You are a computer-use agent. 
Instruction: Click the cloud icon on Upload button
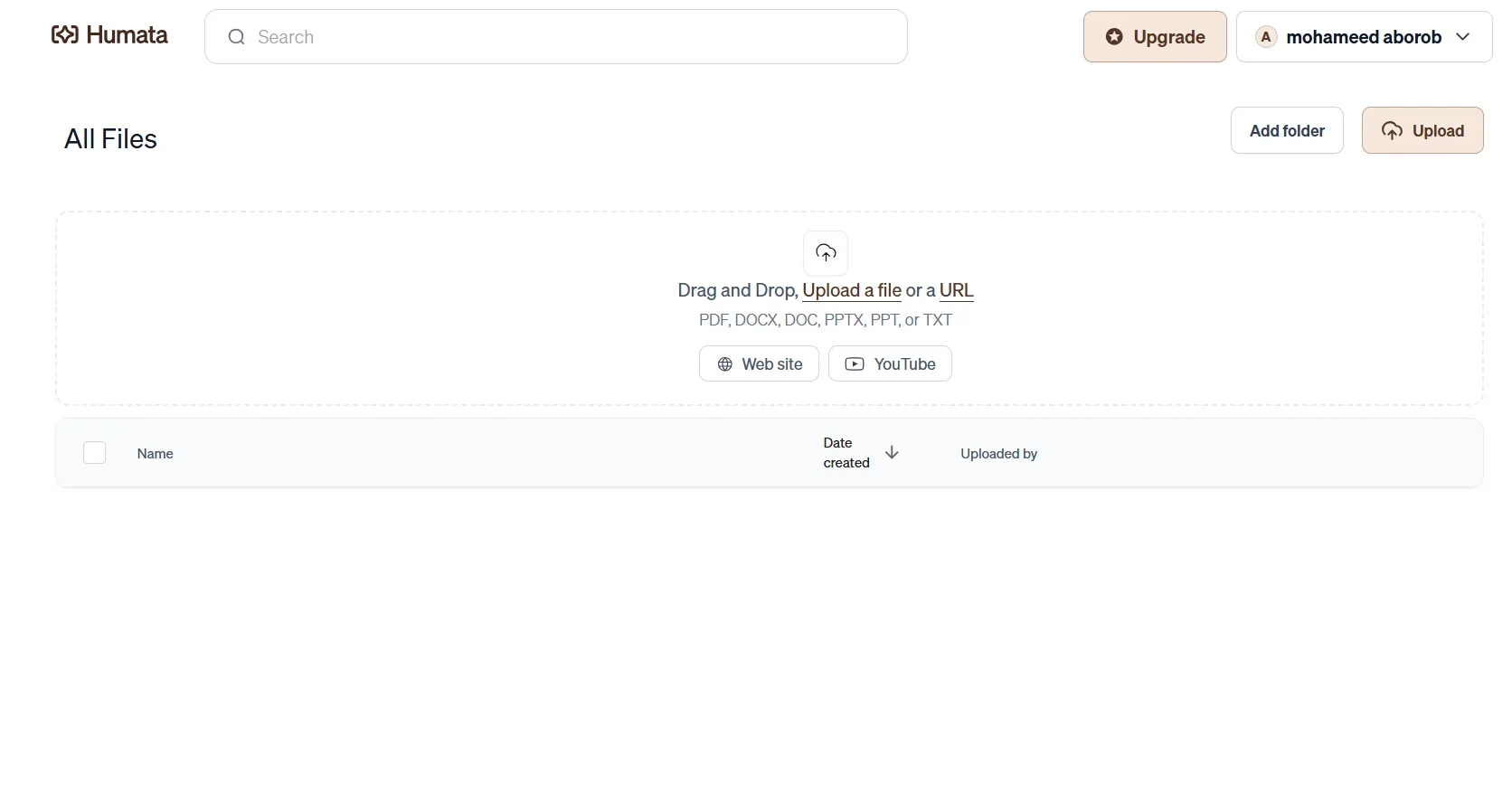click(1392, 131)
